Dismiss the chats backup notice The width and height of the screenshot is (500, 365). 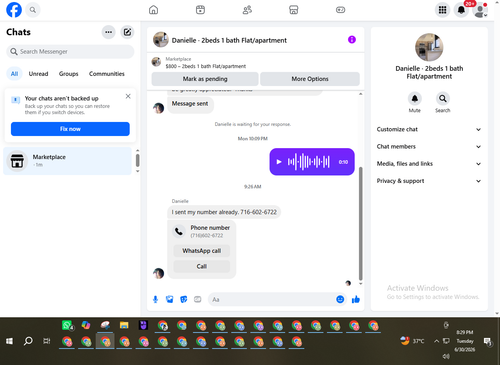[128, 96]
